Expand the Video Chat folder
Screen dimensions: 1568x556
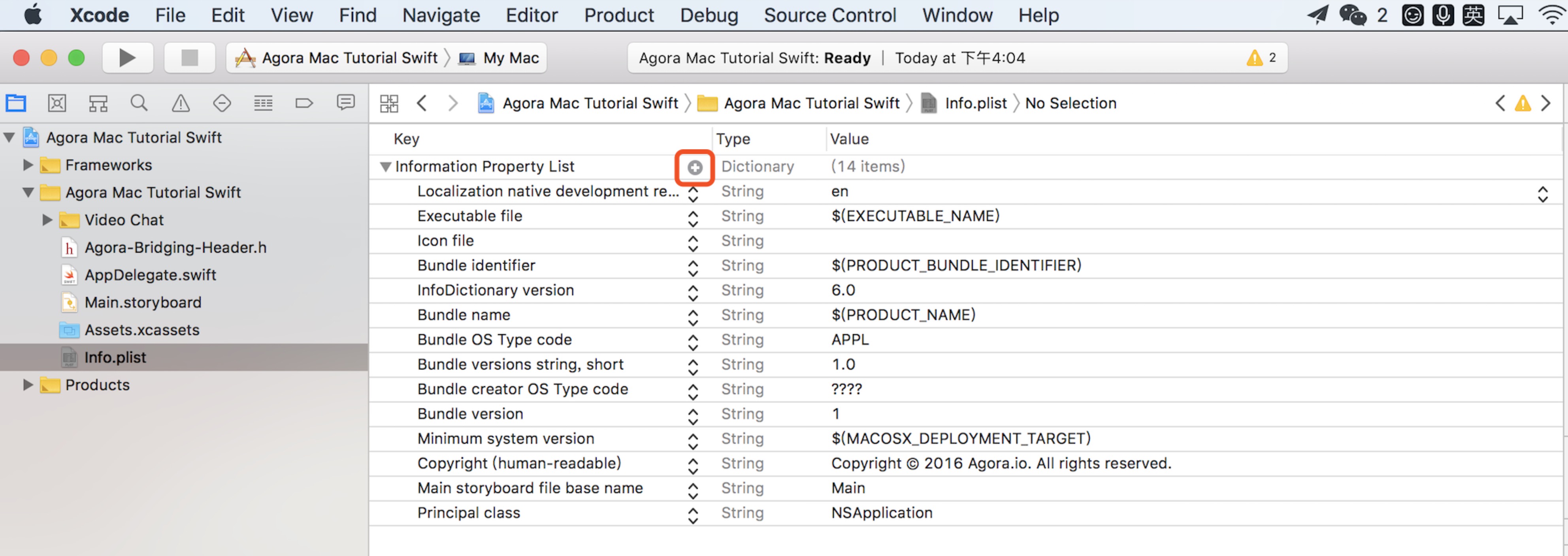(47, 220)
